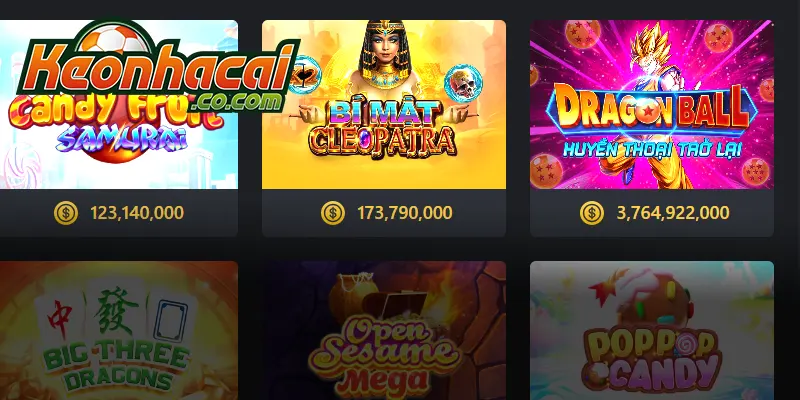This screenshot has height=400, width=800.
Task: Click the coin icon beside 3,764,922,000
Action: 592,213
